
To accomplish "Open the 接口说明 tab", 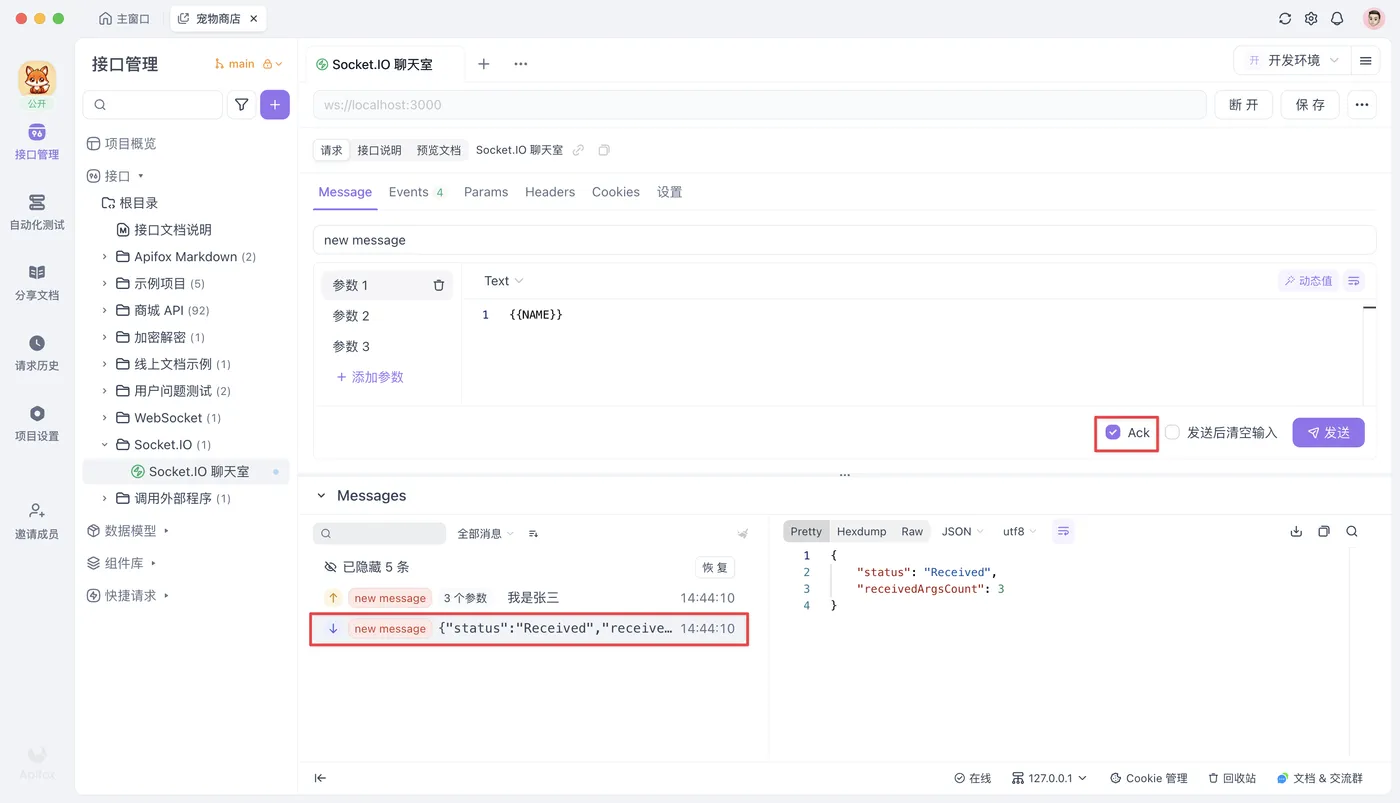I will tap(379, 150).
